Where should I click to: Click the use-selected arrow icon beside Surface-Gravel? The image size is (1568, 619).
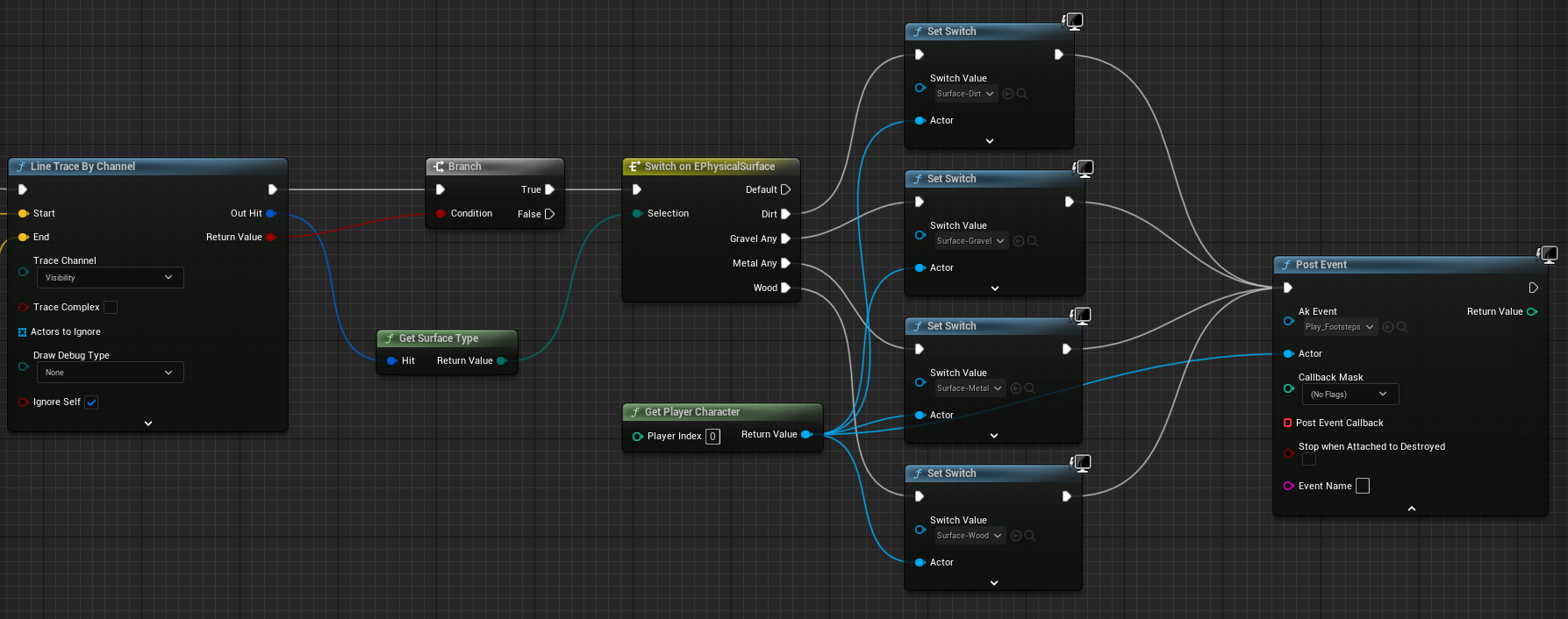pos(1018,241)
